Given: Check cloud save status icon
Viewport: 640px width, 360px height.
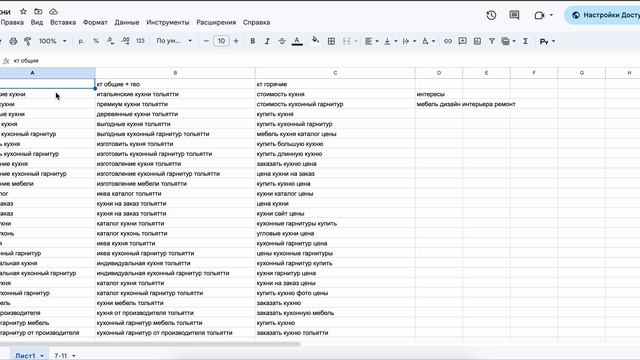Looking at the screenshot, I should (53, 11).
